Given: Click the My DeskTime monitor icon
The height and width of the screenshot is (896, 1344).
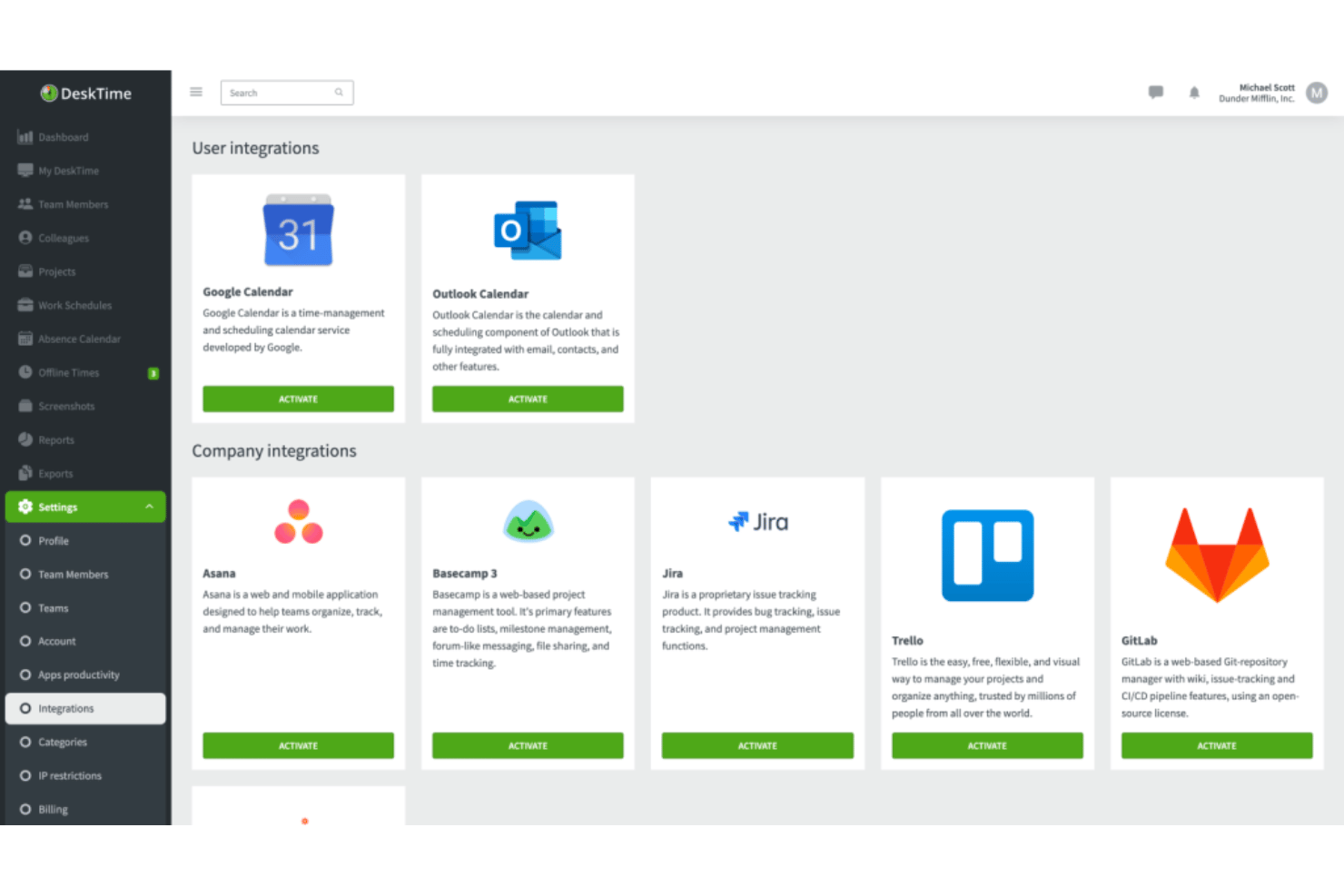Looking at the screenshot, I should [x=25, y=171].
